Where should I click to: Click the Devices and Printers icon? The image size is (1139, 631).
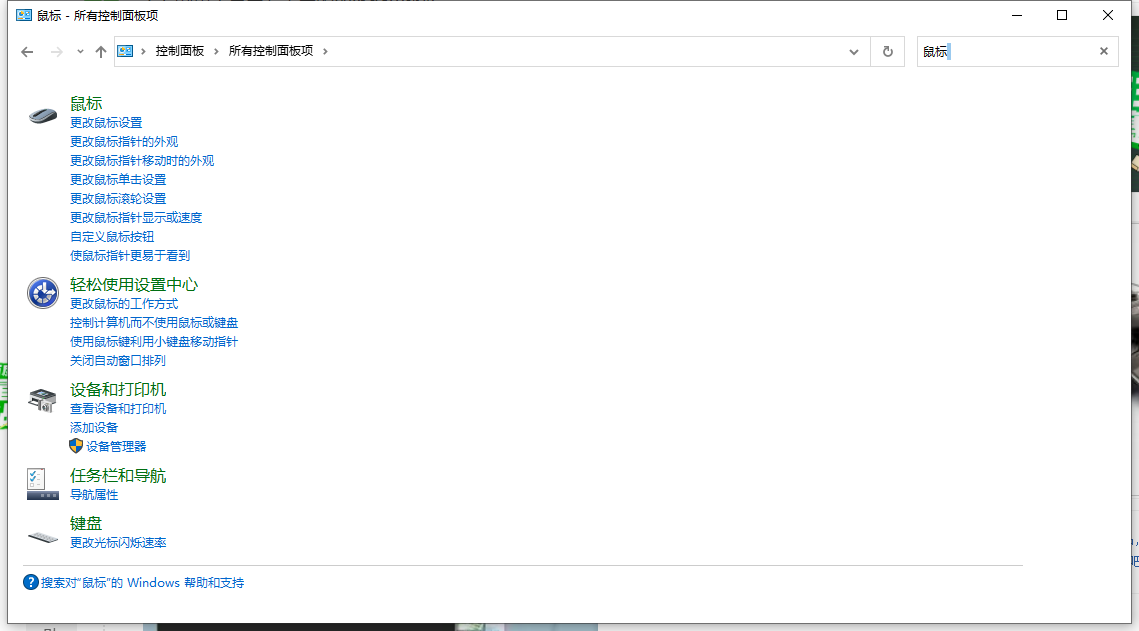click(x=43, y=400)
